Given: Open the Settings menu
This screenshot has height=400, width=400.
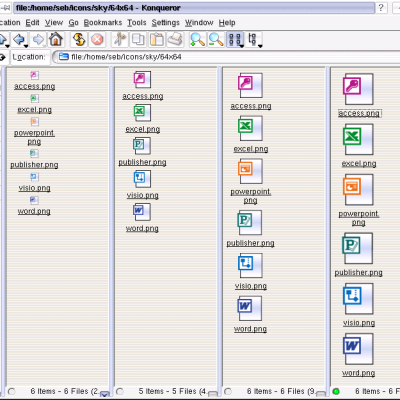Looking at the screenshot, I should pos(166,23).
